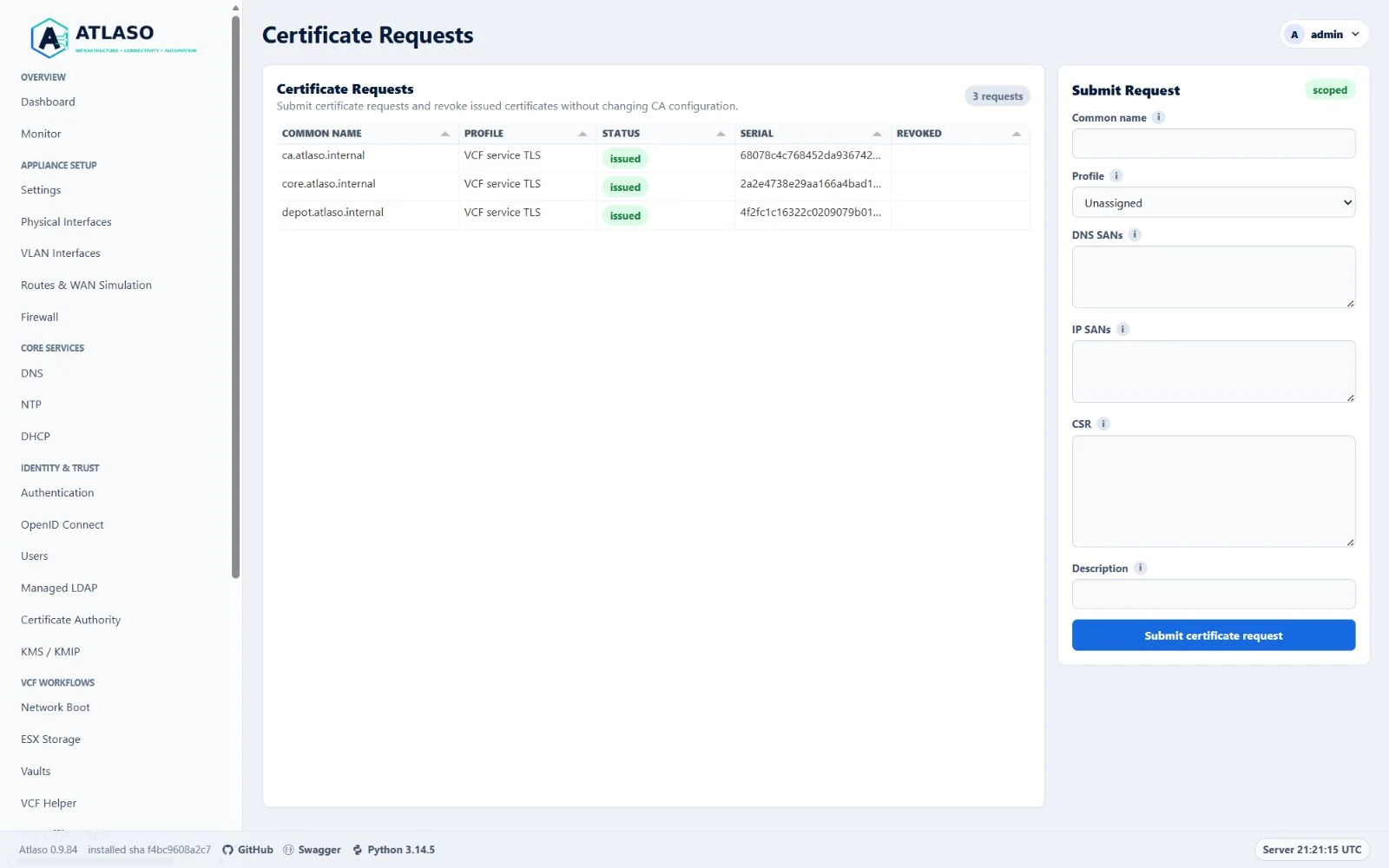Submit certificate request button
This screenshot has width=1389, height=868.
click(x=1214, y=635)
